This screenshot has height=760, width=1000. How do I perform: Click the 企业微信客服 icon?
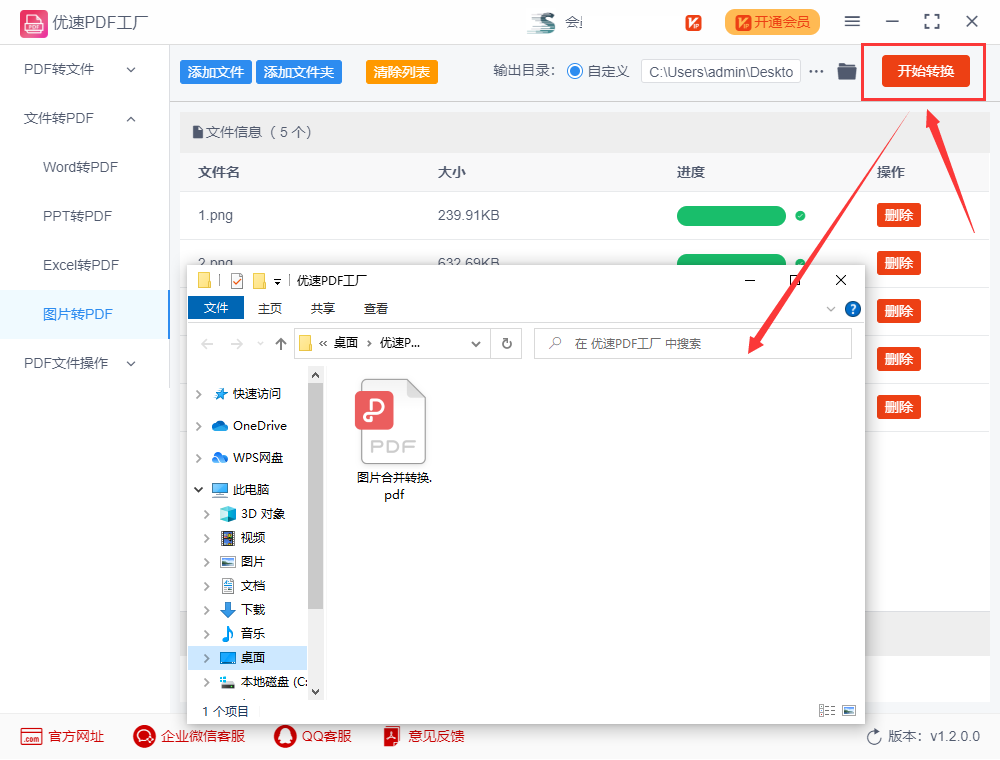coord(144,737)
